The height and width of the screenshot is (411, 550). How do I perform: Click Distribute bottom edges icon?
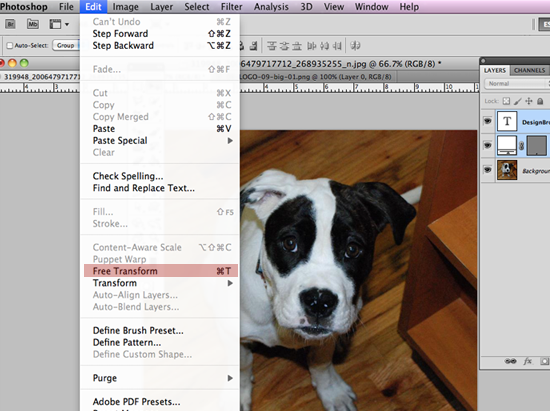pos(297,46)
